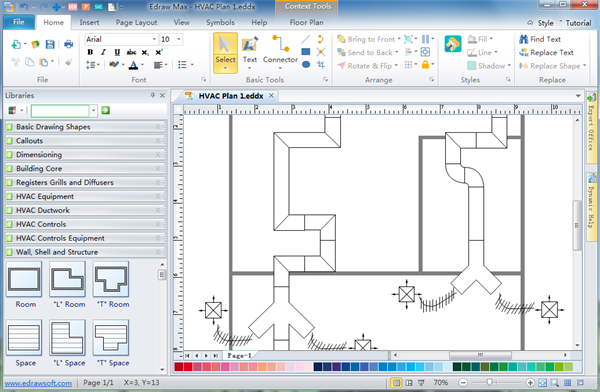Apply Strikethrough formatting
Viewport: 600px width, 392px height.
131,52
